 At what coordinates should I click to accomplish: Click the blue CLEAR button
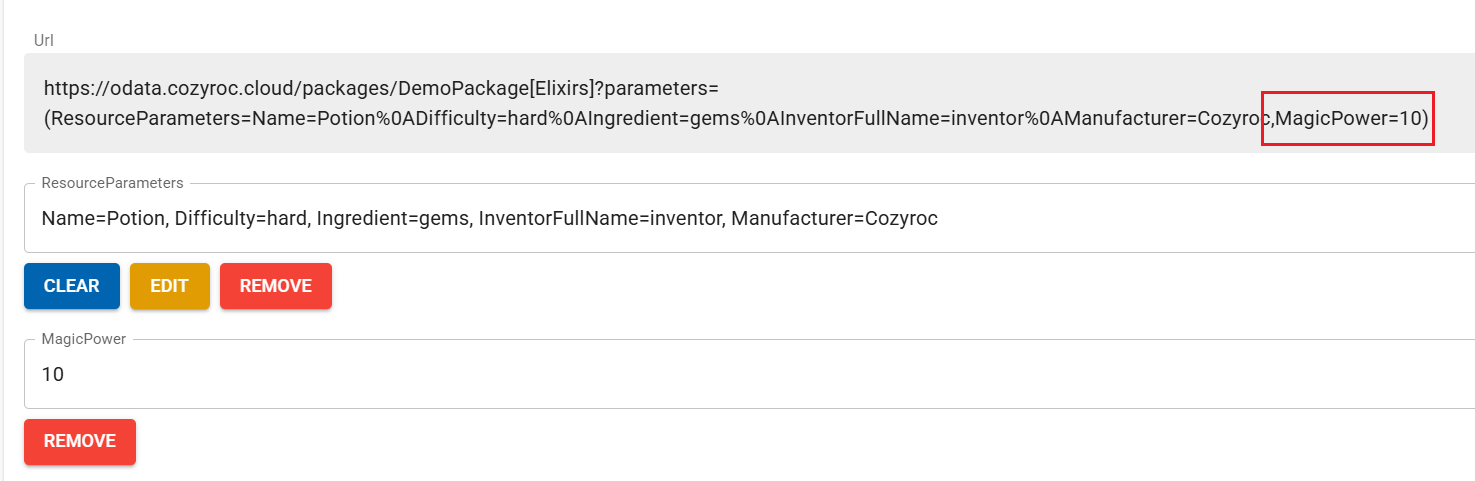[72, 286]
